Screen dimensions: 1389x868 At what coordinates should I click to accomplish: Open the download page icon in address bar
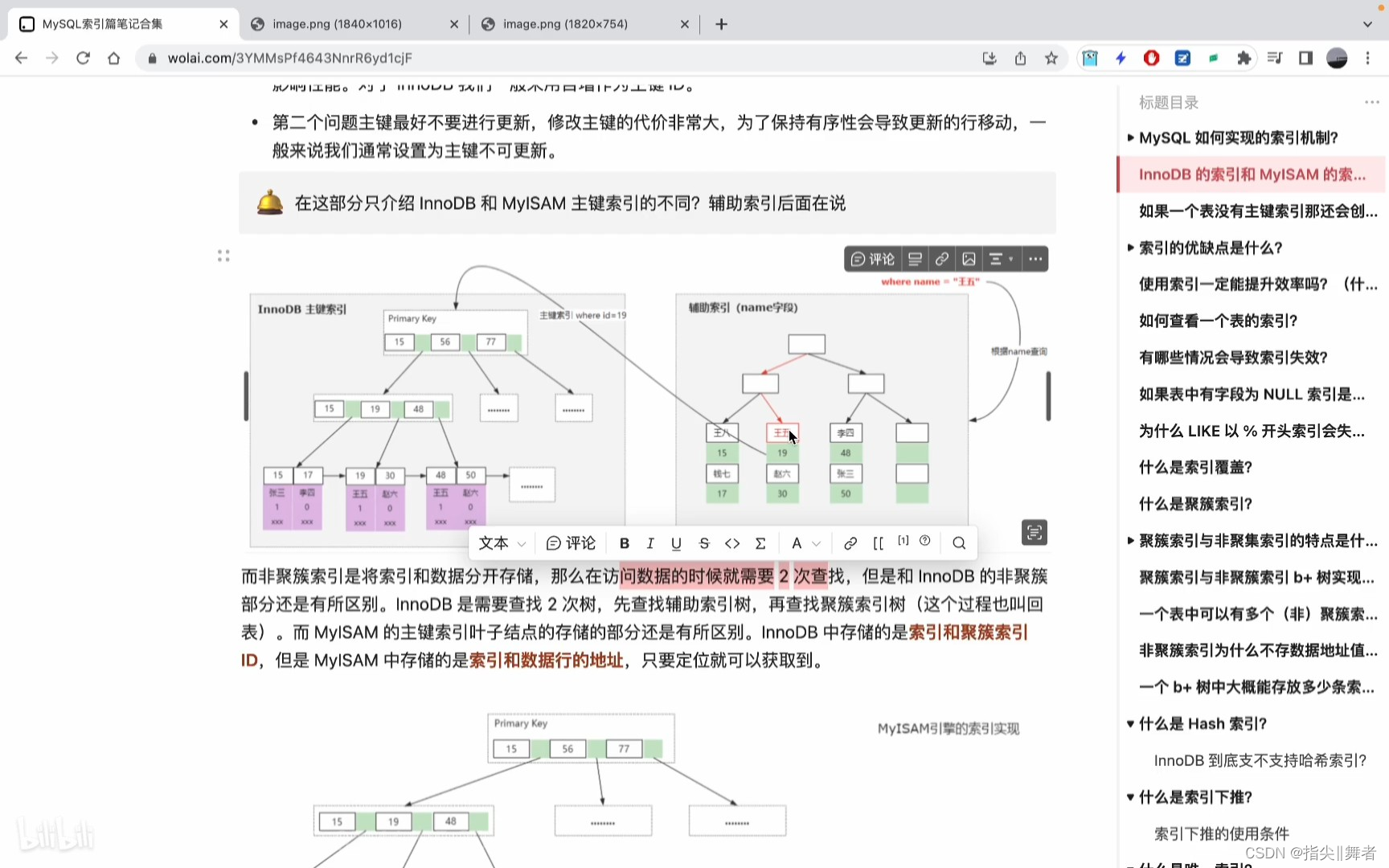coord(990,58)
